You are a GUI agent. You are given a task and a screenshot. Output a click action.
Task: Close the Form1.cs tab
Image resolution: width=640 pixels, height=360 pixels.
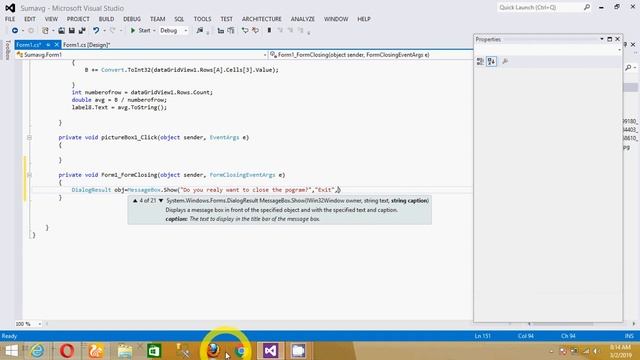[x=56, y=45]
